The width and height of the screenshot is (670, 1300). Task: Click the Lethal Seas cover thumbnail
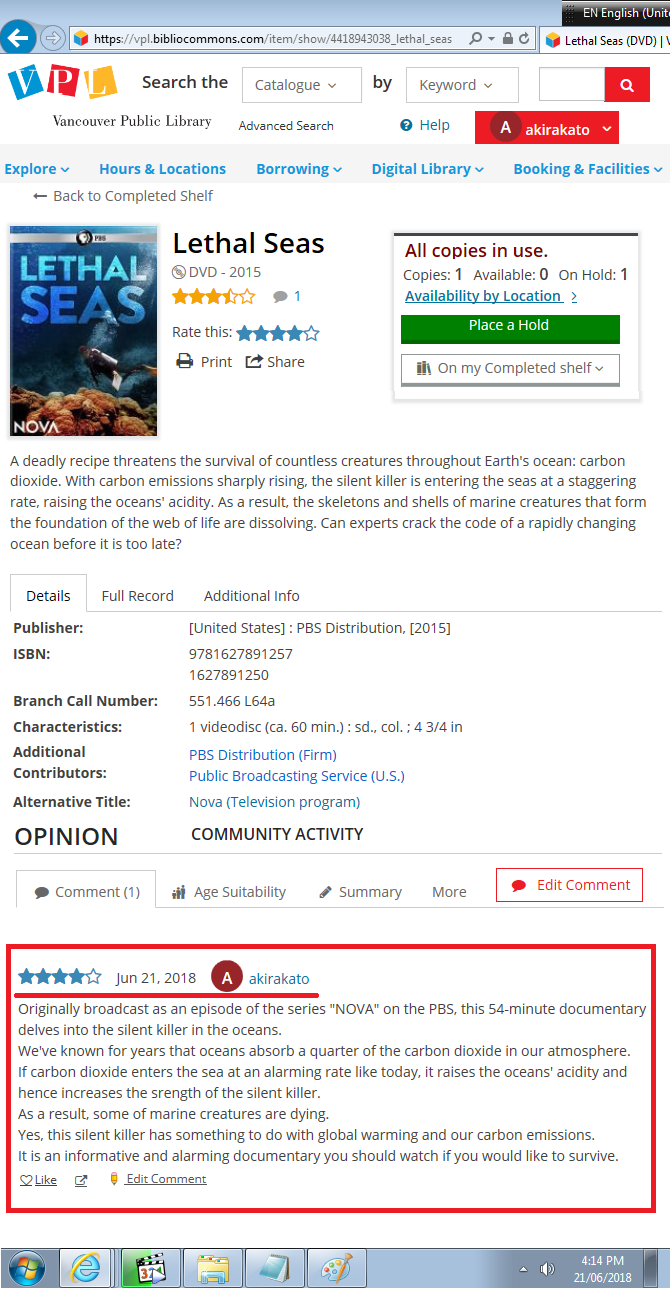[84, 331]
